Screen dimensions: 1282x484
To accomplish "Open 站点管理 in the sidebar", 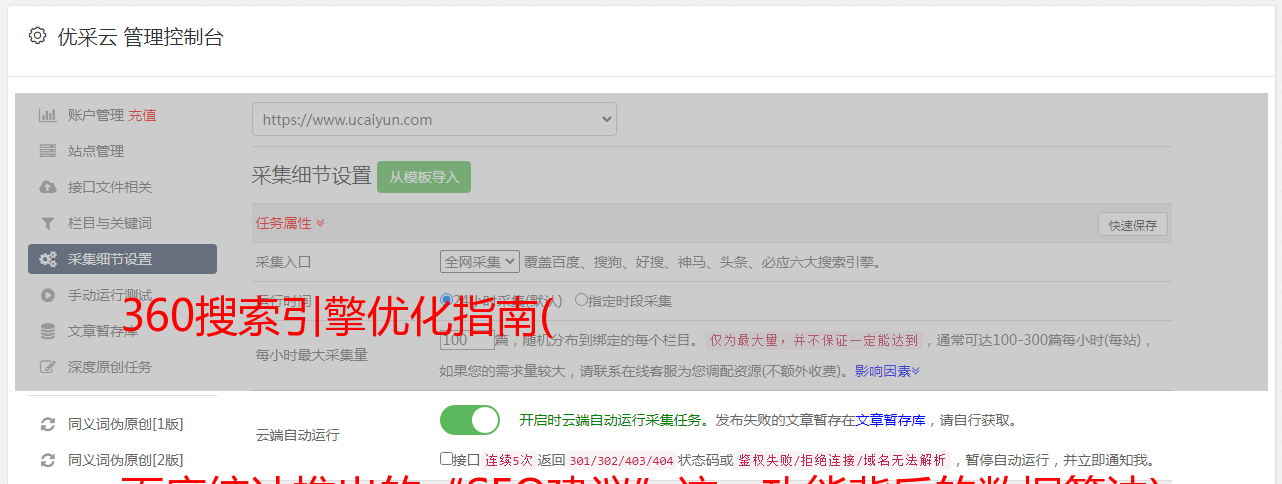I will tap(96, 151).
